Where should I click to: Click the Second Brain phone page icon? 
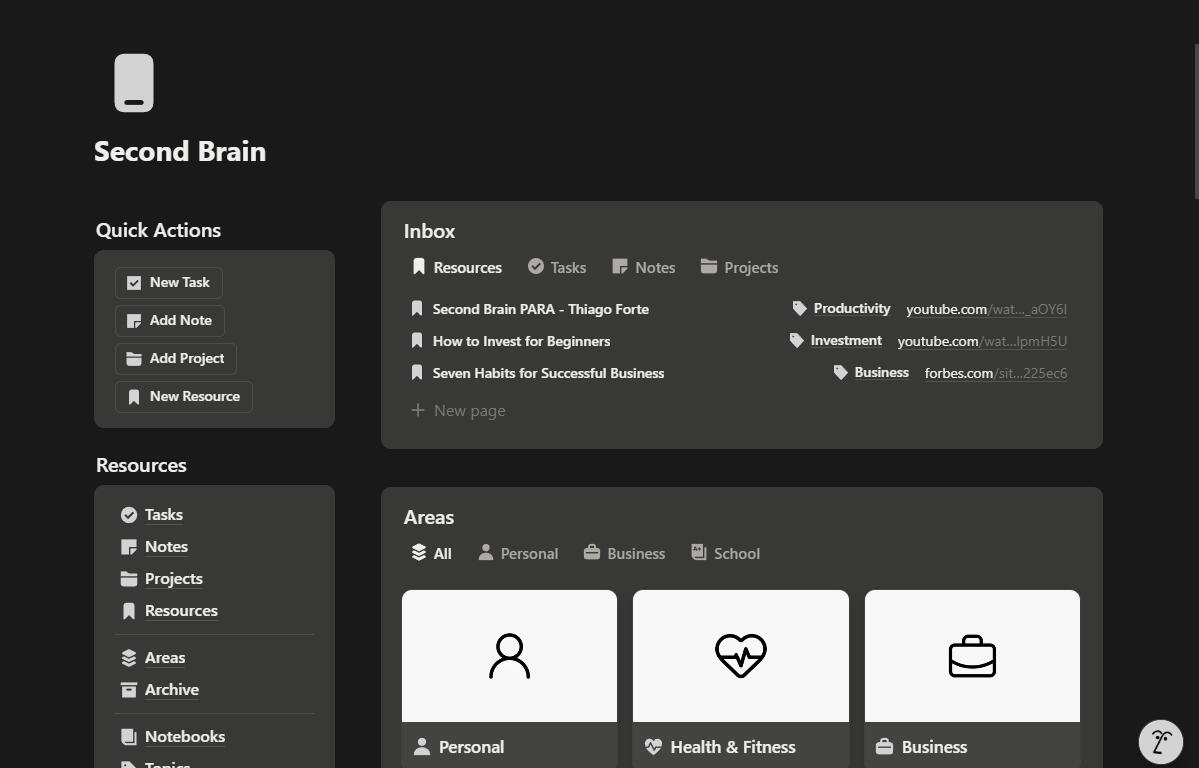134,83
